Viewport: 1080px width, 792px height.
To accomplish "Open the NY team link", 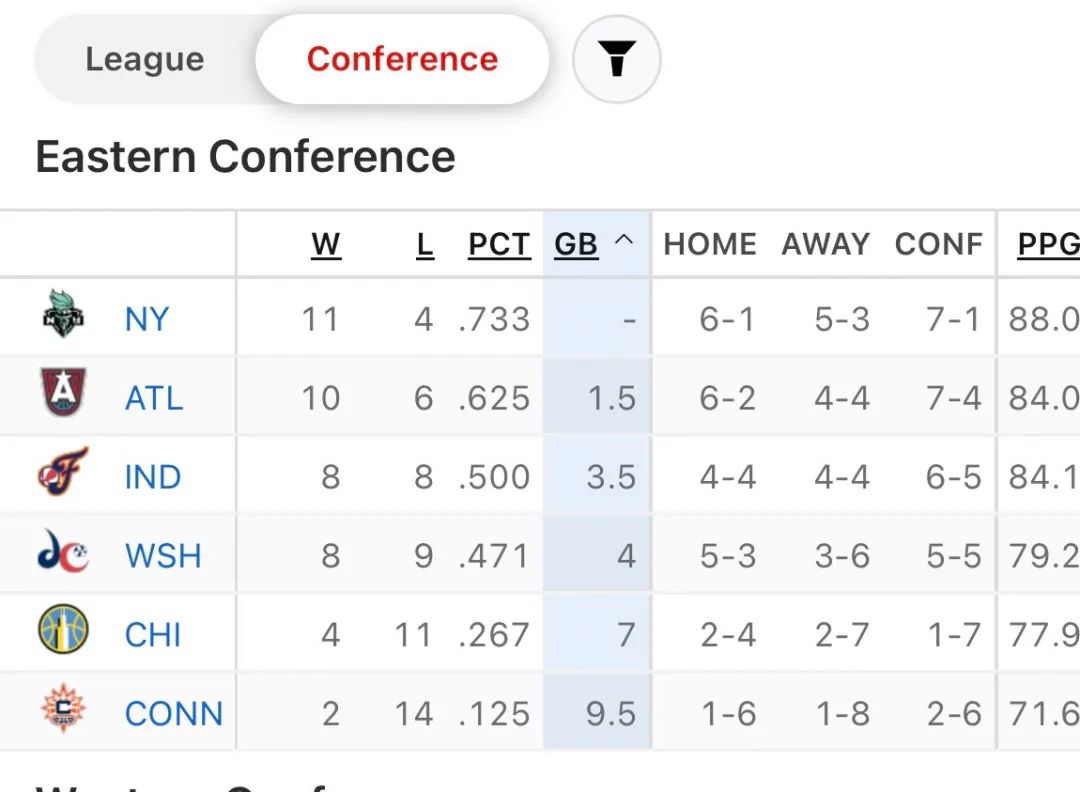I will coord(147,319).
